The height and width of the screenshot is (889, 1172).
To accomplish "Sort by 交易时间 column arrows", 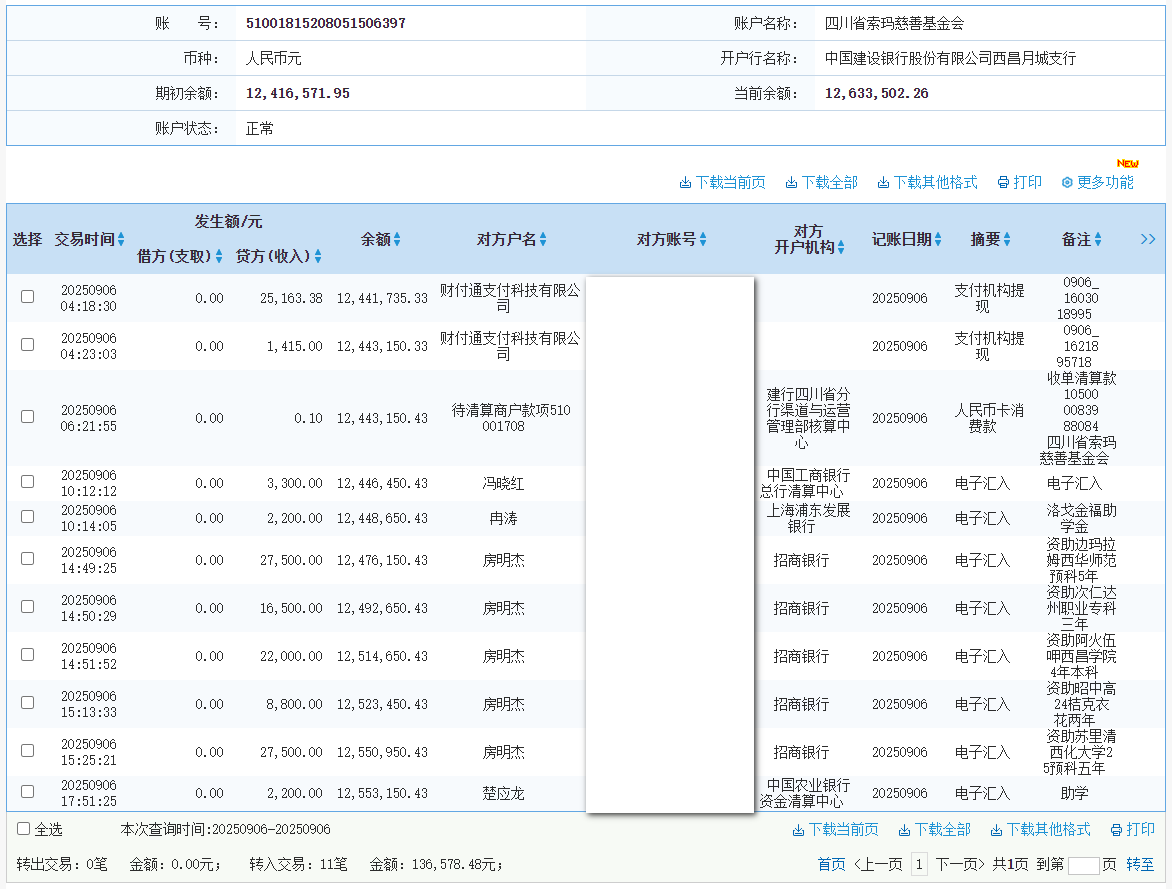I will point(121,240).
